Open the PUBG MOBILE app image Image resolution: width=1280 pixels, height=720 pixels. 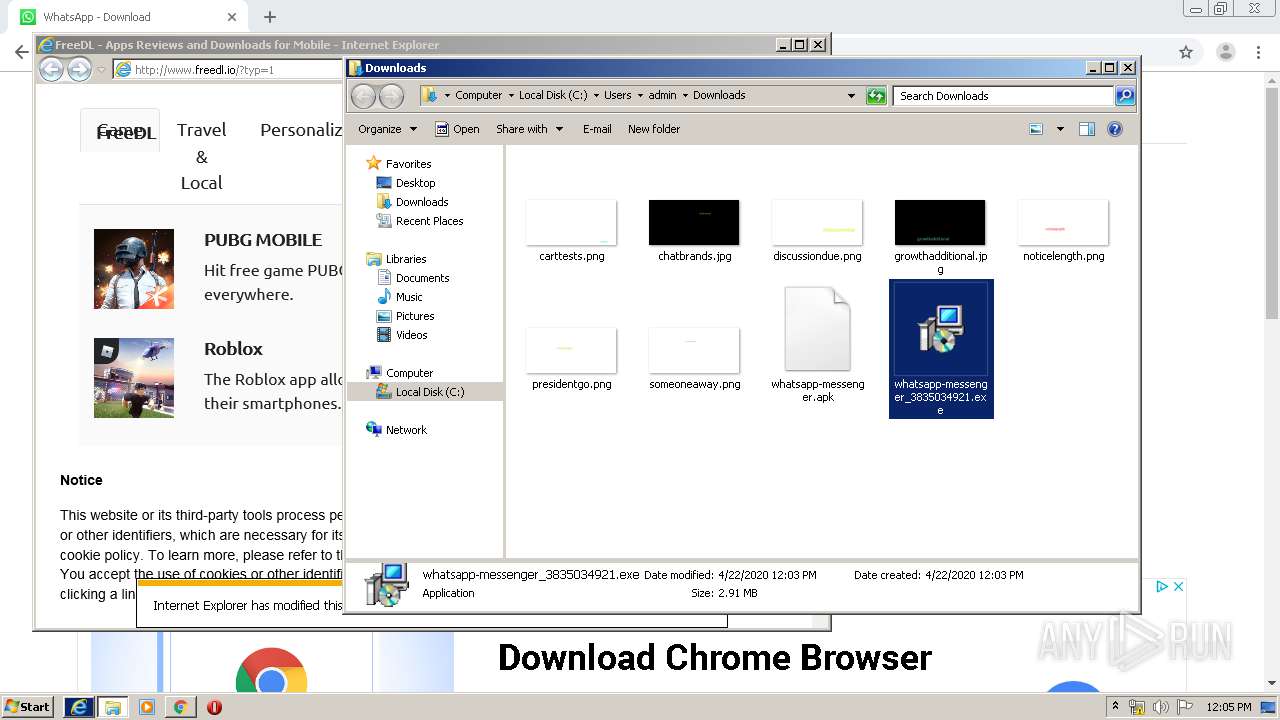click(x=134, y=269)
